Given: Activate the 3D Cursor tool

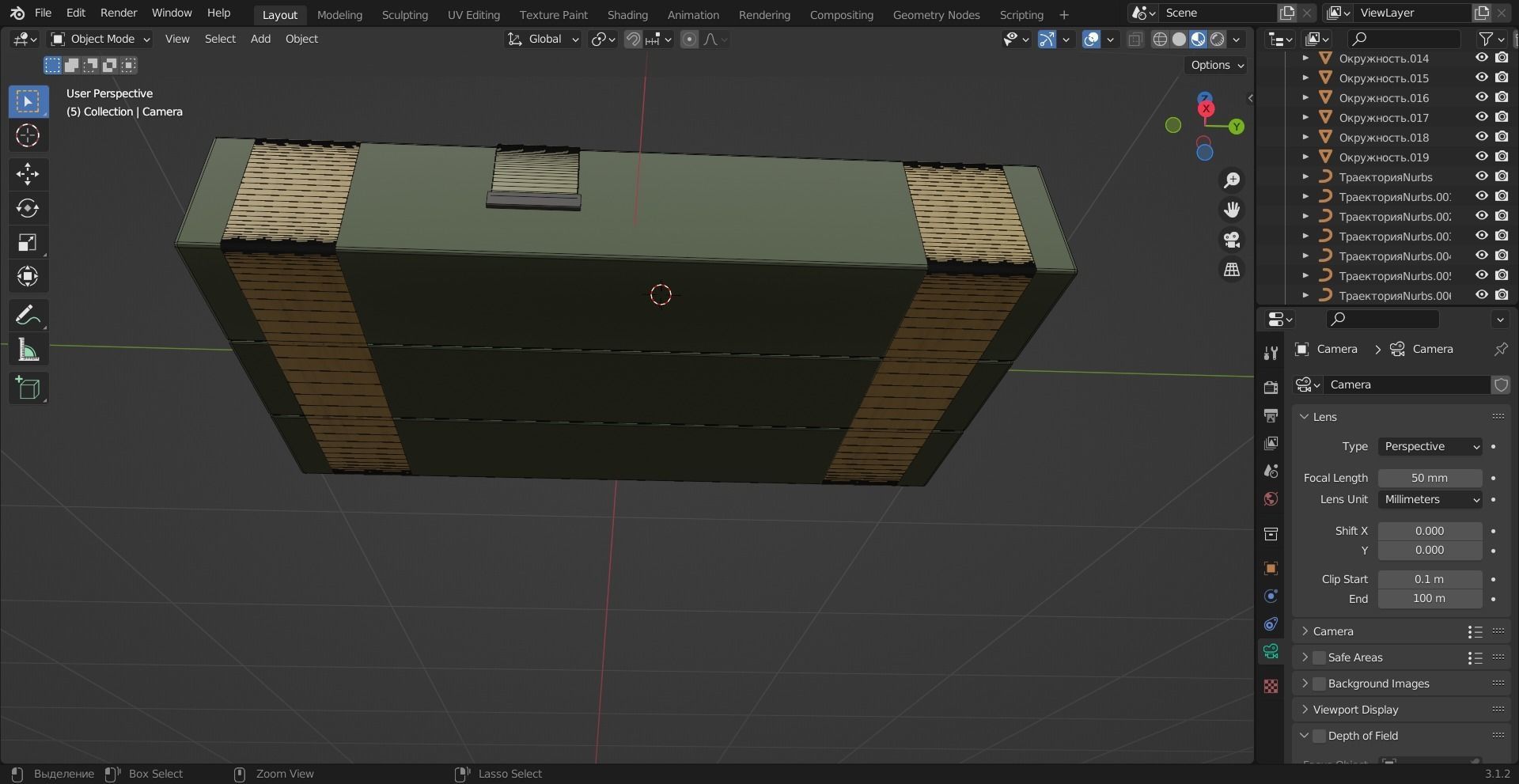Looking at the screenshot, I should pos(28,136).
